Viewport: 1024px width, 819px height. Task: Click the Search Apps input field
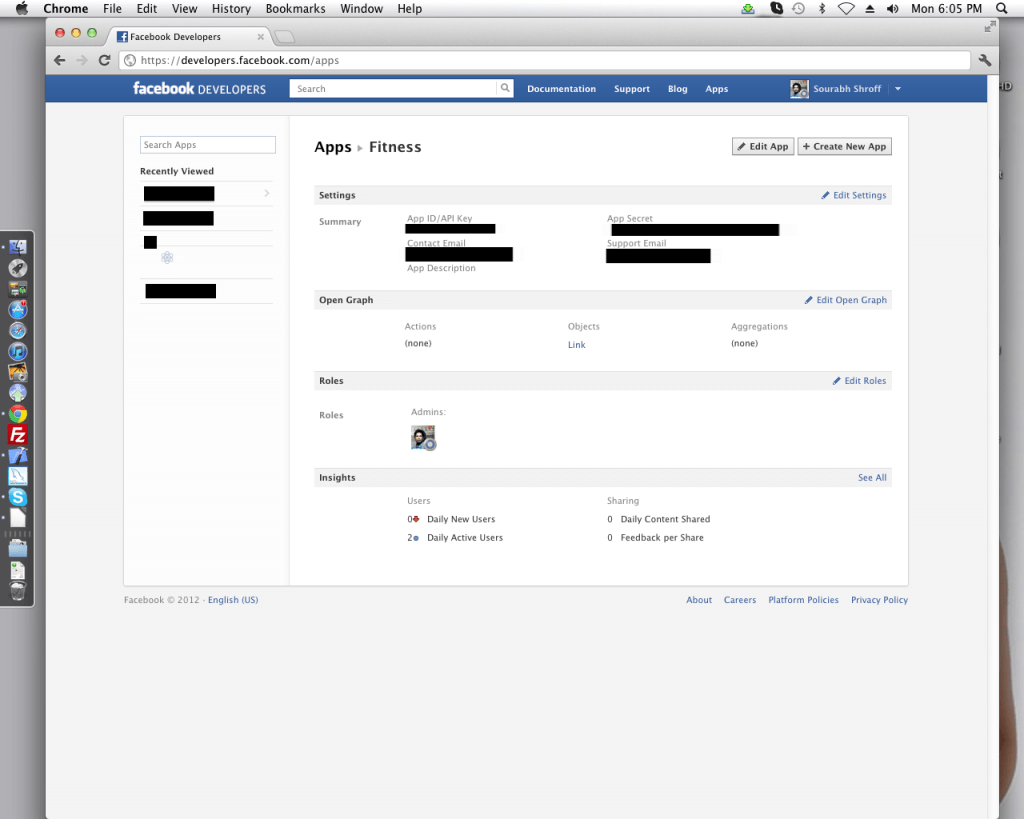coord(208,145)
